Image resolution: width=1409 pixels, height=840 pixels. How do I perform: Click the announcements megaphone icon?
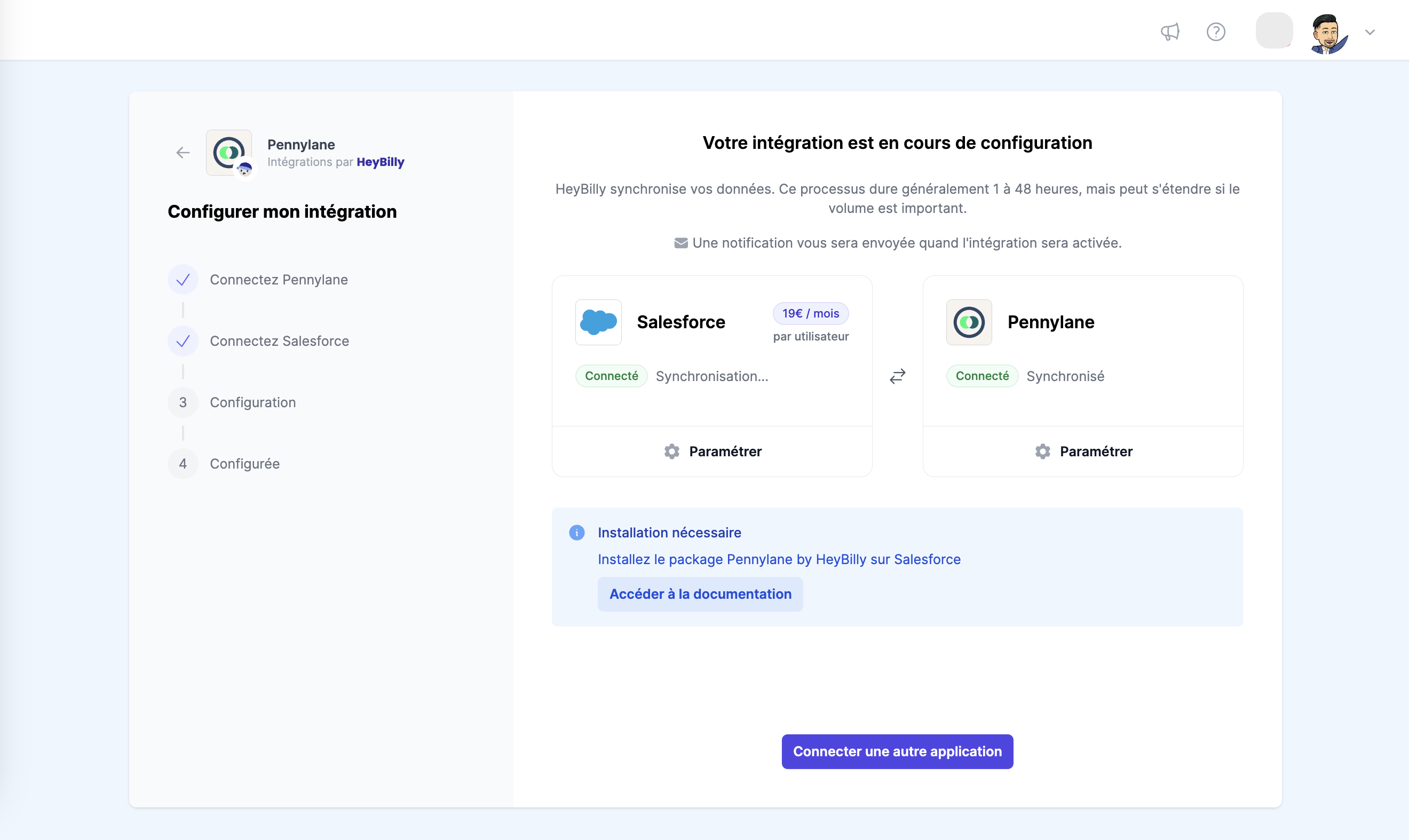click(1170, 31)
